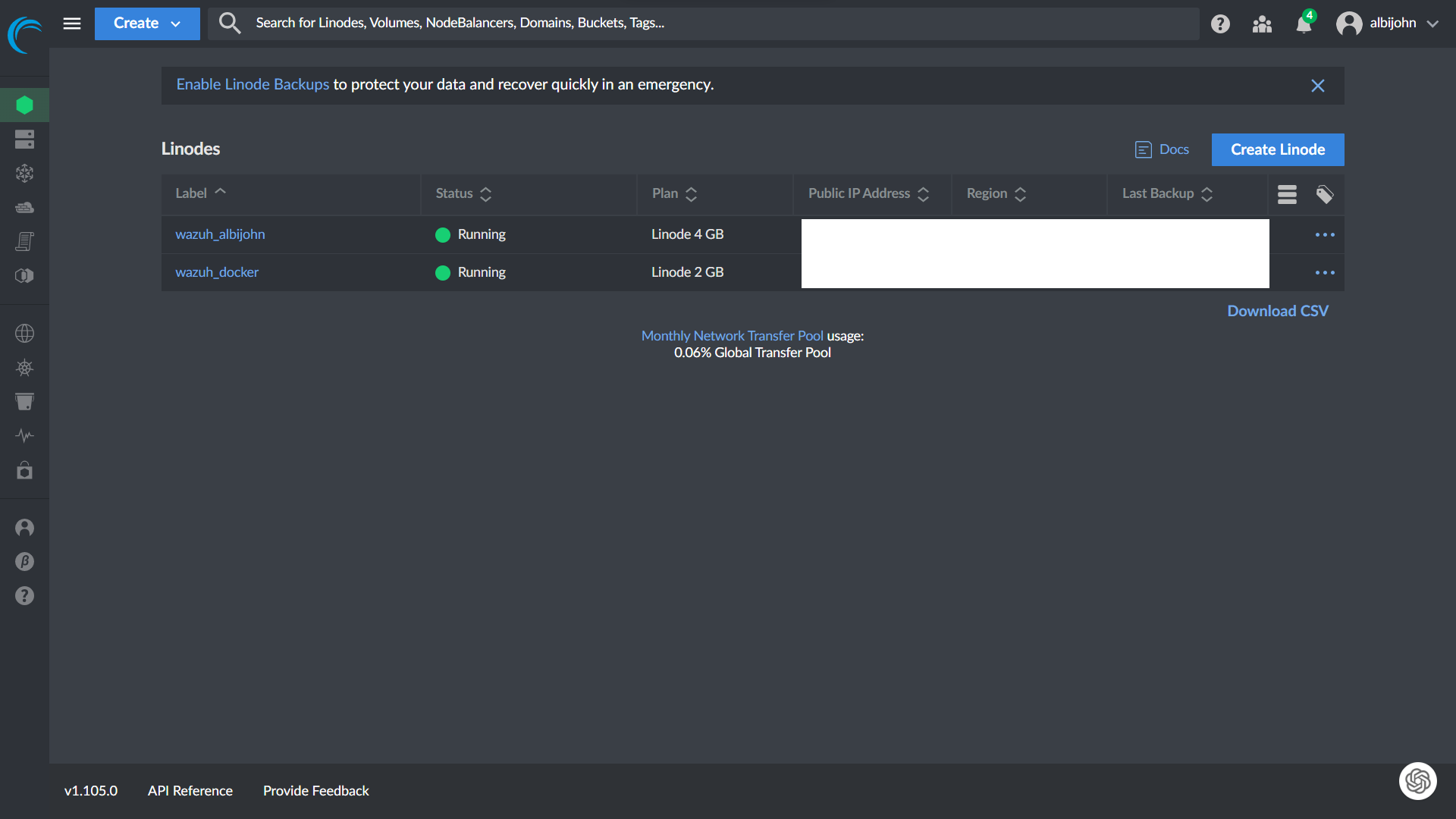Open the Create dropdown menu
Image resolution: width=1456 pixels, height=819 pixels.
tap(147, 24)
